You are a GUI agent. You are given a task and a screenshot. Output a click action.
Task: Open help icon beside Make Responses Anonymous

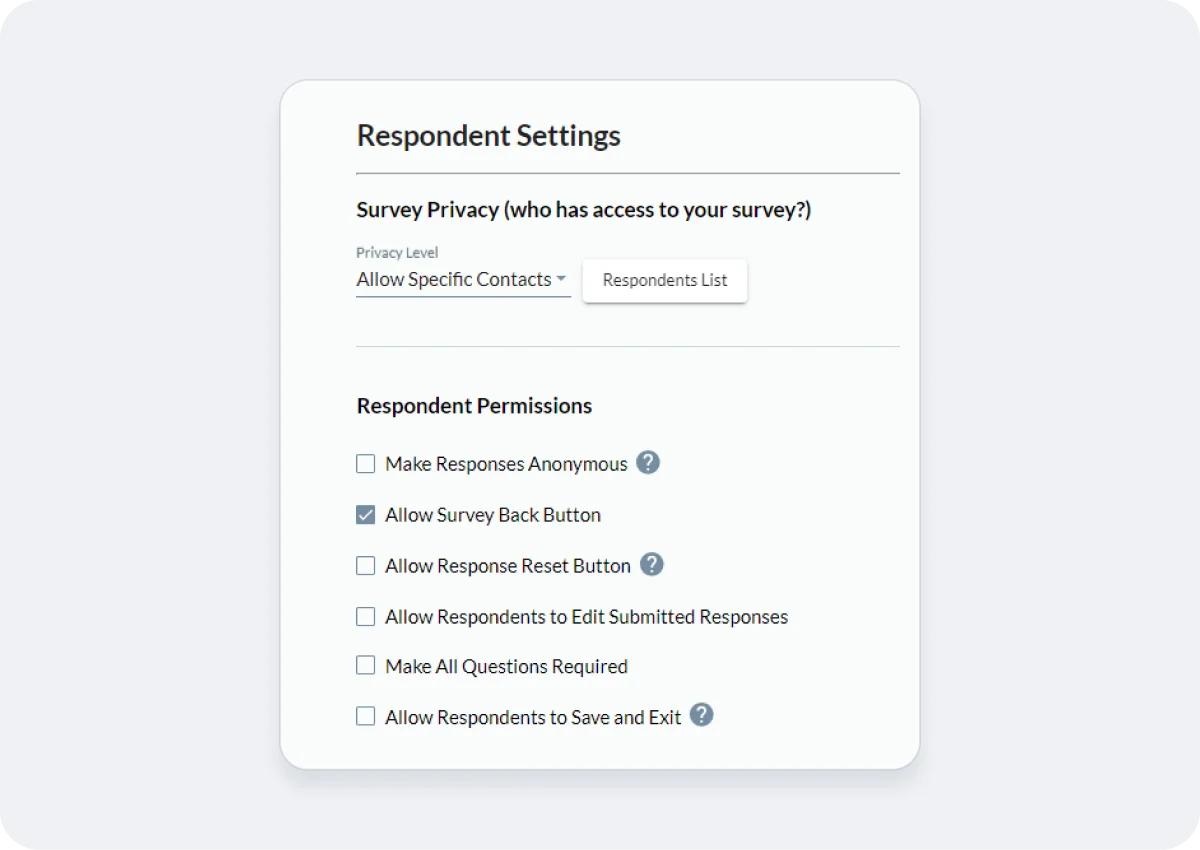coord(648,463)
